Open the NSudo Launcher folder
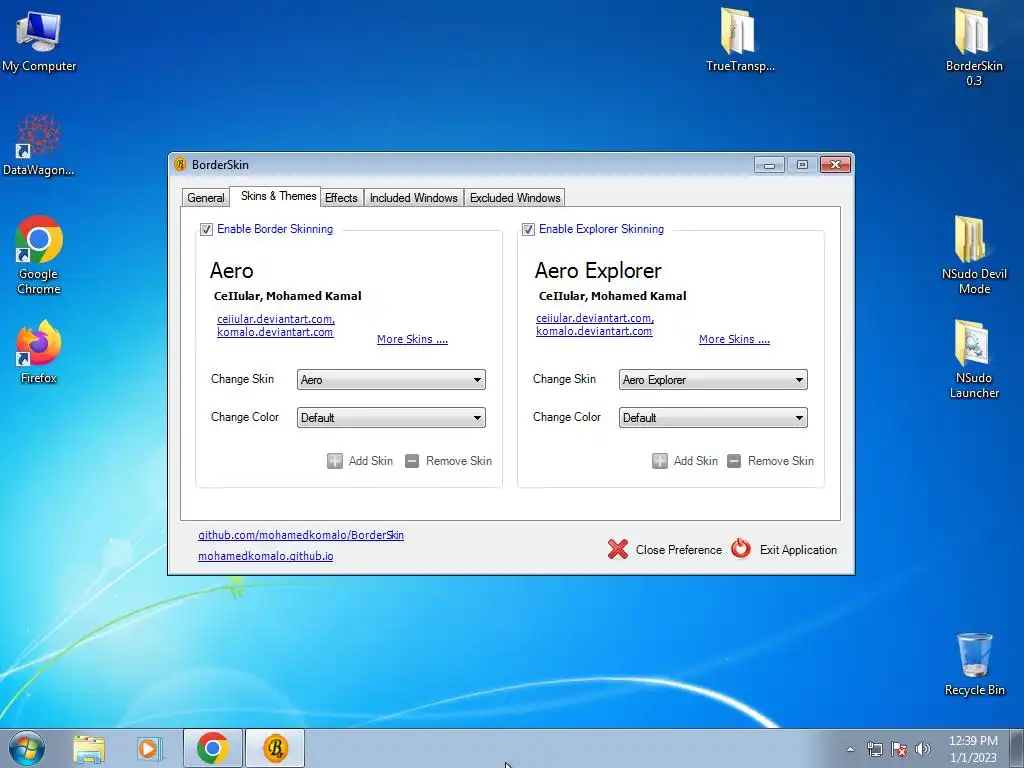The height and width of the screenshot is (768, 1024). click(974, 358)
